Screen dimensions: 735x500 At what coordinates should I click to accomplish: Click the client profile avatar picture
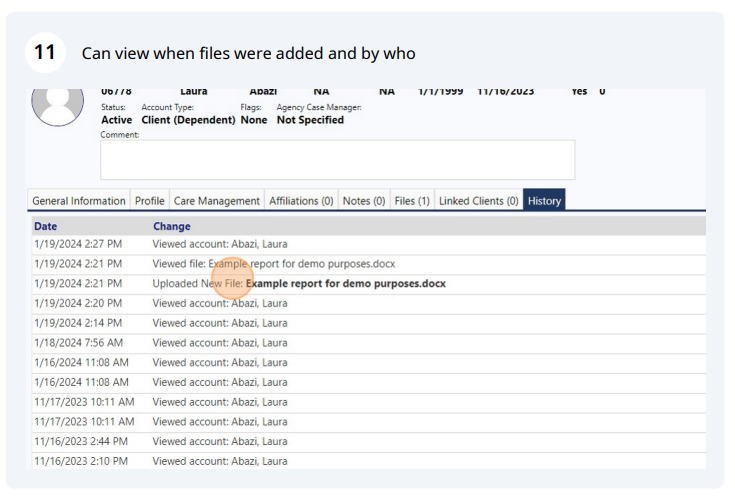[58, 105]
